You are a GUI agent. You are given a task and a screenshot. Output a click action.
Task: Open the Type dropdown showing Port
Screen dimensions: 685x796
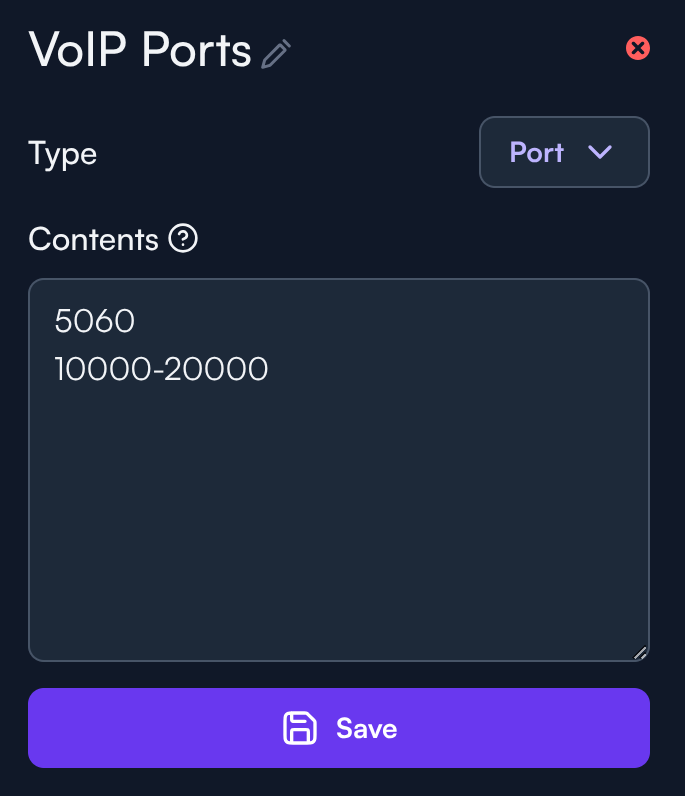pos(564,152)
